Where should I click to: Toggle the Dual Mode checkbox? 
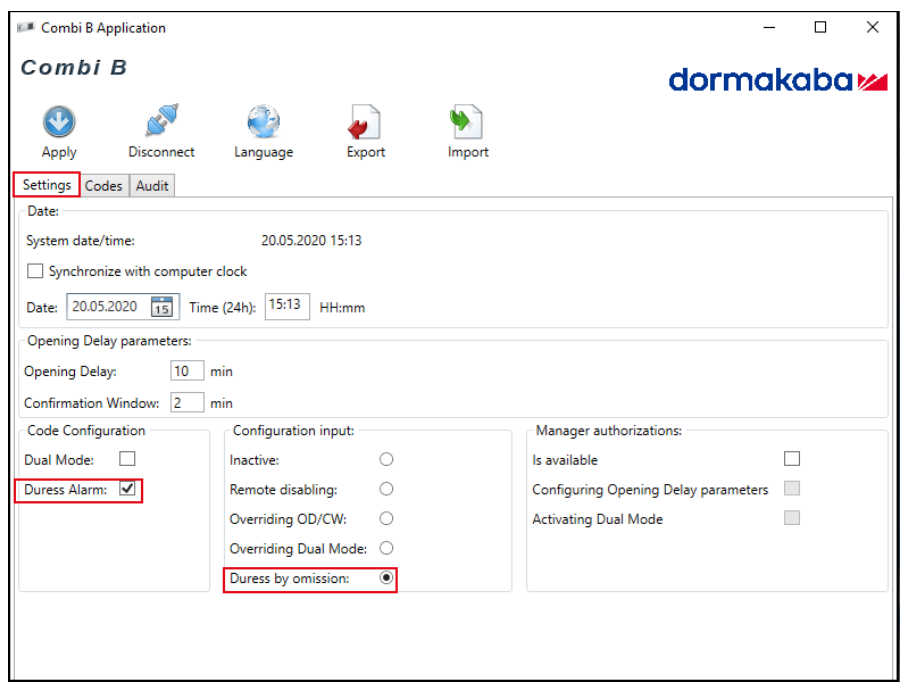[x=127, y=459]
